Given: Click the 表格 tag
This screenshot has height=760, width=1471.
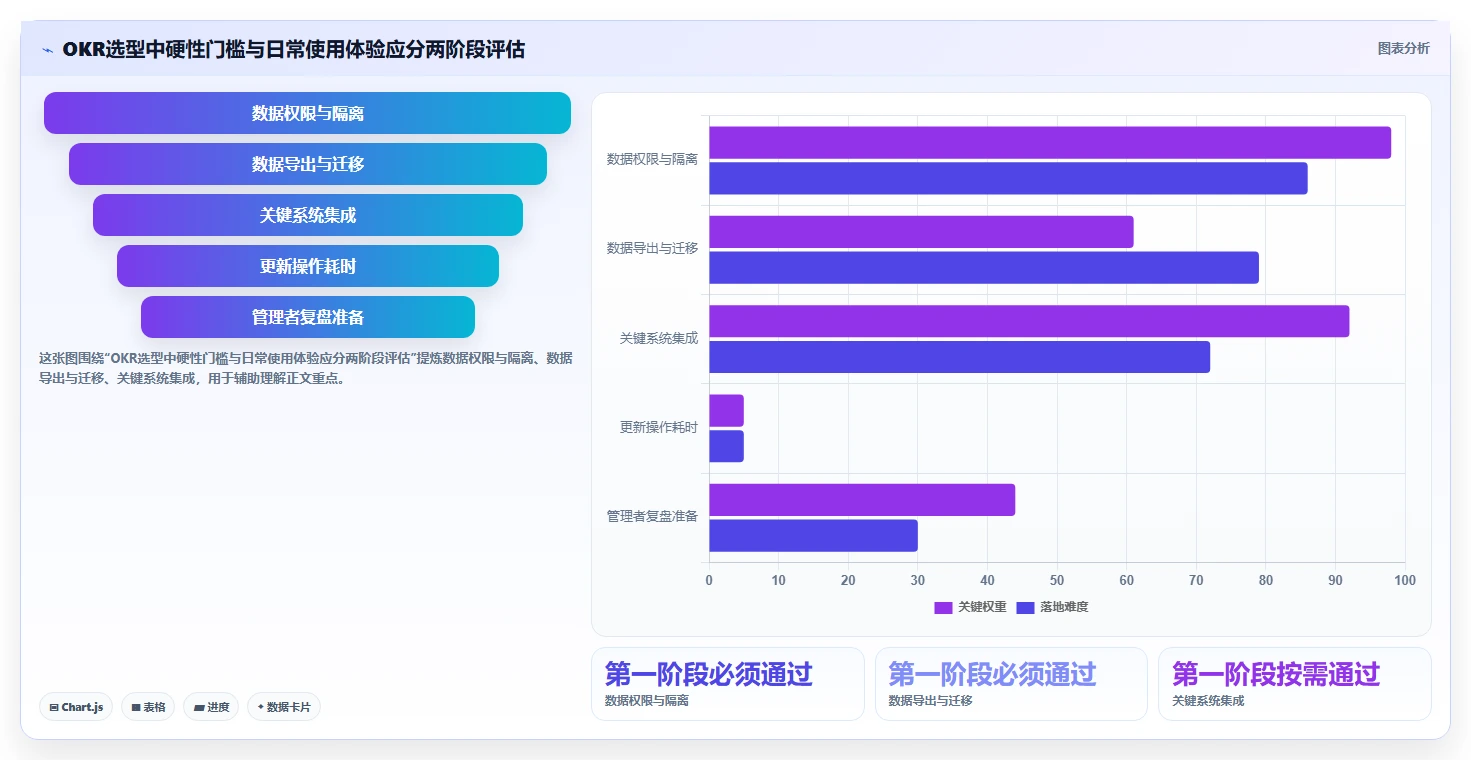Looking at the screenshot, I should coord(148,707).
